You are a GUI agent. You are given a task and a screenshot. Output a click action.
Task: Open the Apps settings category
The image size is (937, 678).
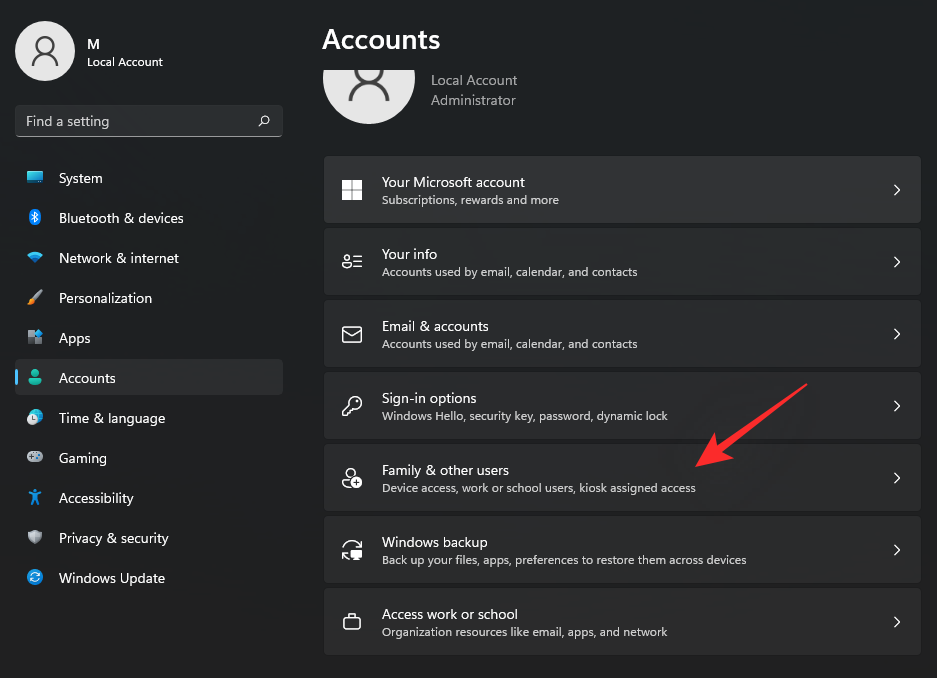(74, 338)
